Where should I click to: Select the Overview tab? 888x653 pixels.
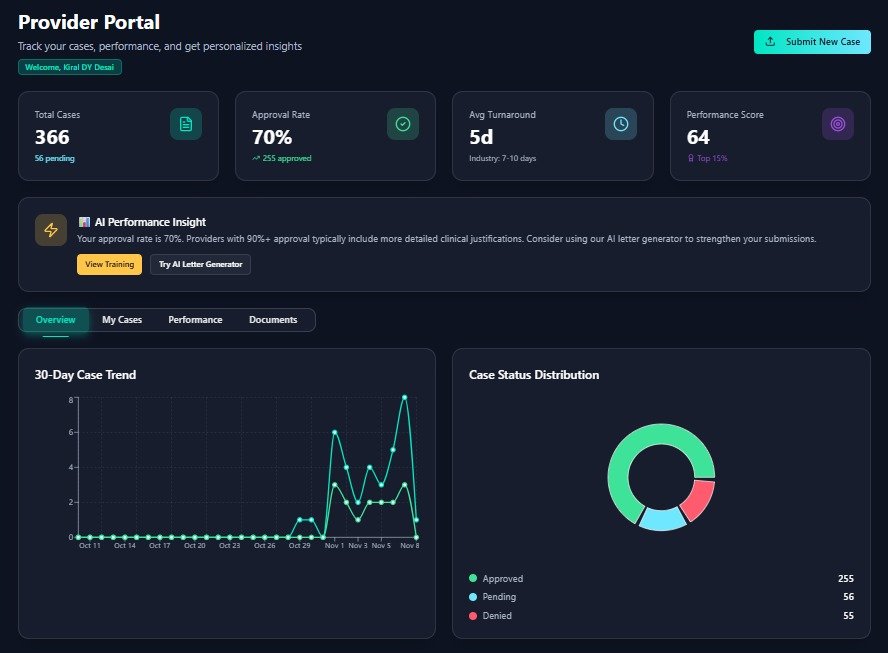coord(56,320)
